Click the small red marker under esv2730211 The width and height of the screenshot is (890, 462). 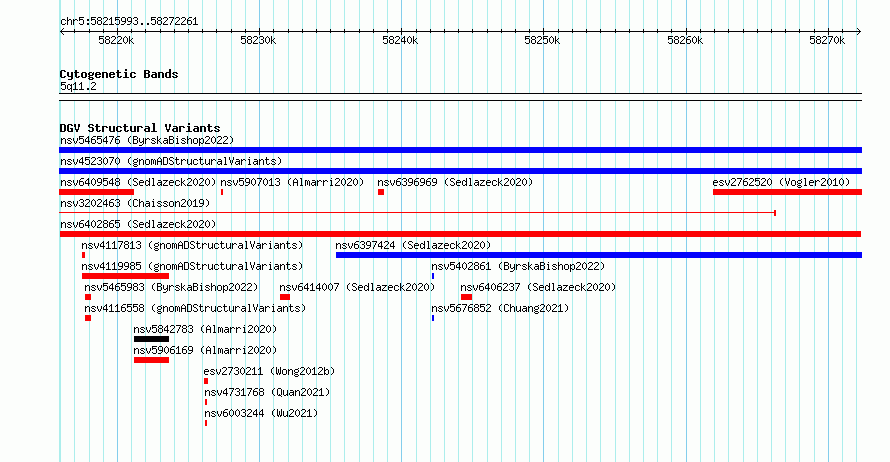(x=206, y=381)
